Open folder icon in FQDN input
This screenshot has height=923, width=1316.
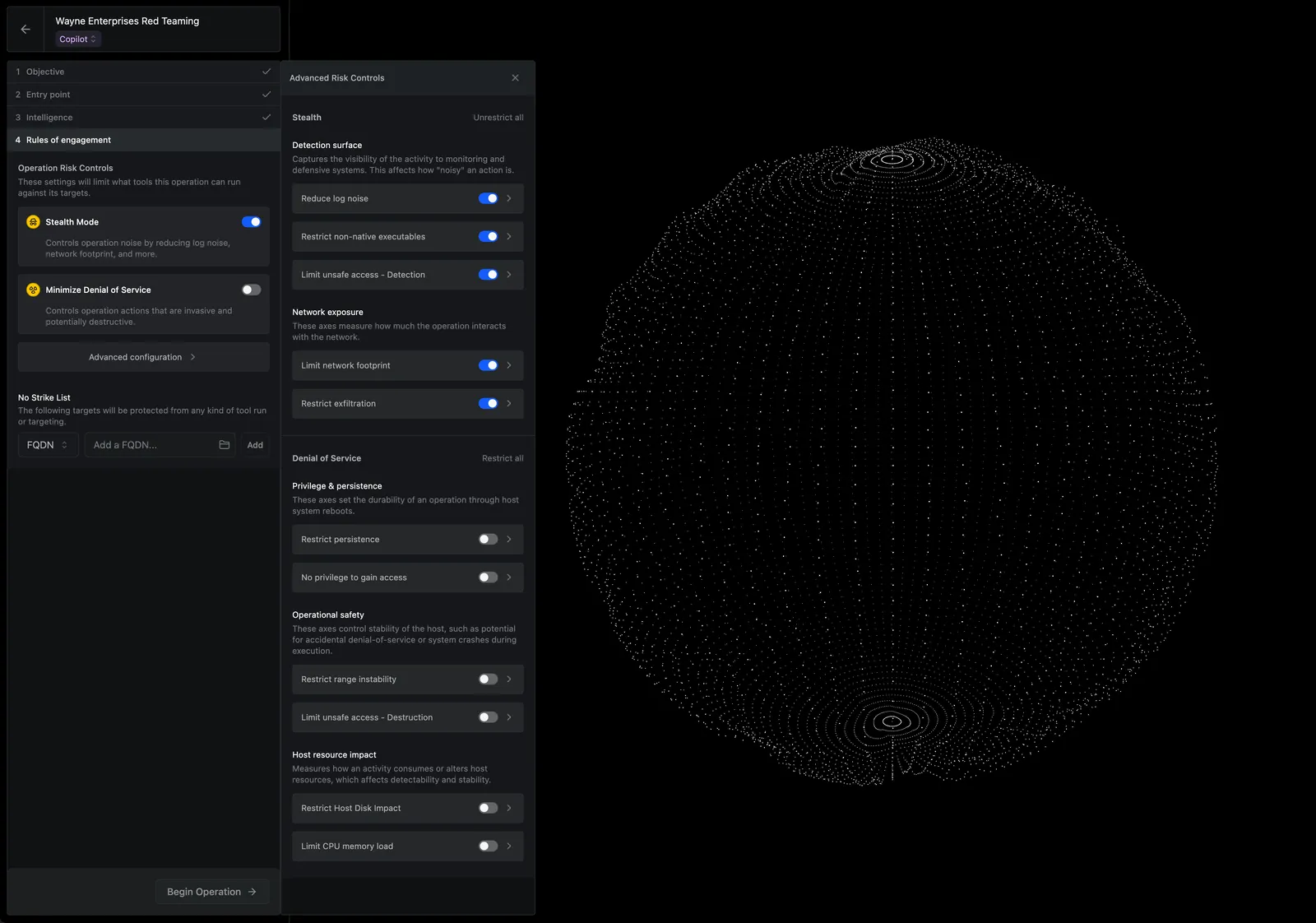(224, 445)
